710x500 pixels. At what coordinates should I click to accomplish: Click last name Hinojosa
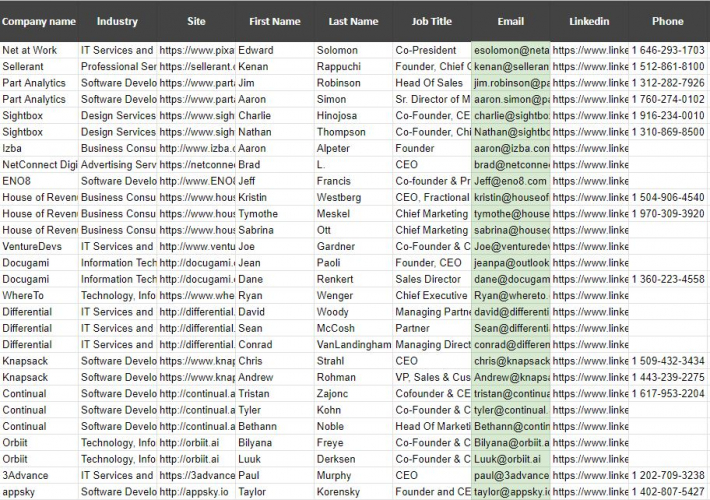click(353, 115)
